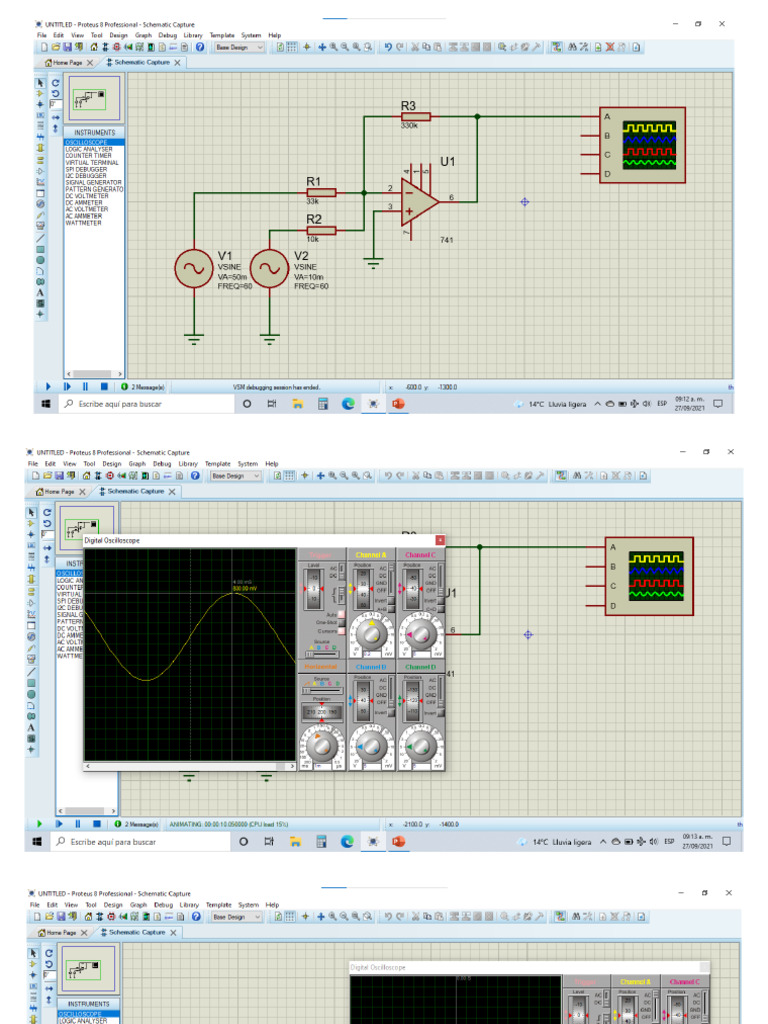Click the oscilloscope instrument in the top schematic
Screen dimensions: 768x1024
click(x=642, y=145)
